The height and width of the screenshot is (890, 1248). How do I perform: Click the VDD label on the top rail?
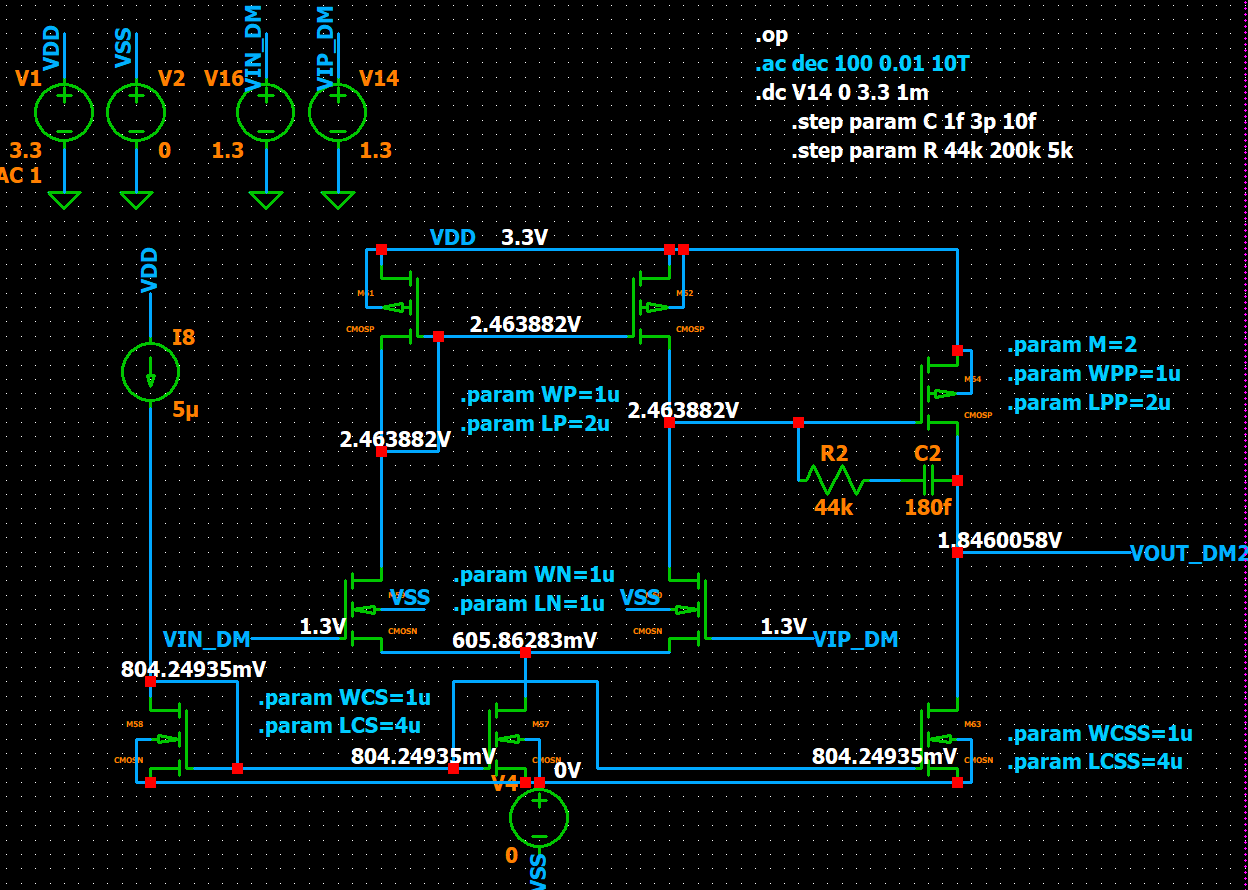451,237
